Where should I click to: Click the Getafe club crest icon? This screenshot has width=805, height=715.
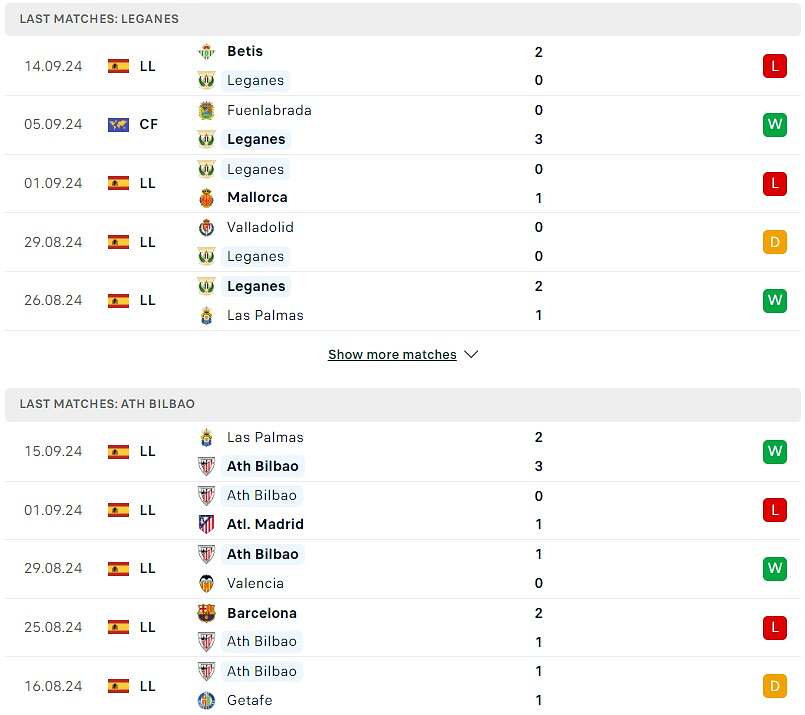tap(207, 700)
